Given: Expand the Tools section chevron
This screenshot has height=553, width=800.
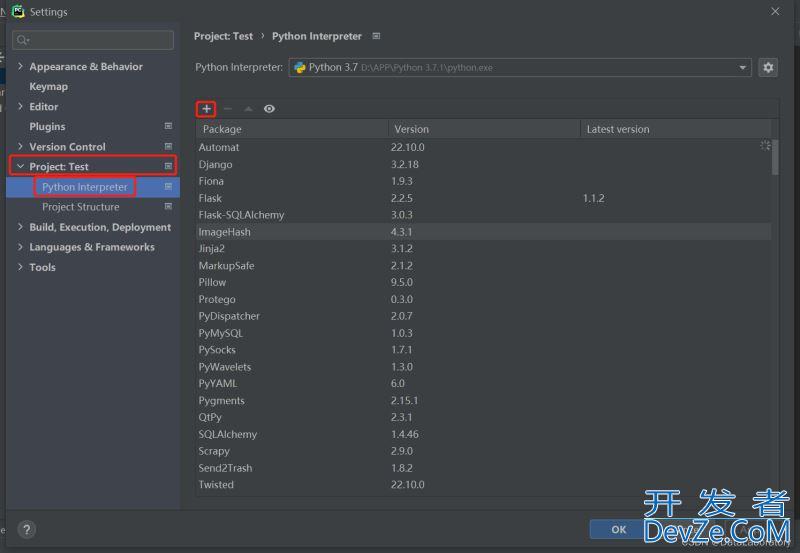Looking at the screenshot, I should pos(20,267).
